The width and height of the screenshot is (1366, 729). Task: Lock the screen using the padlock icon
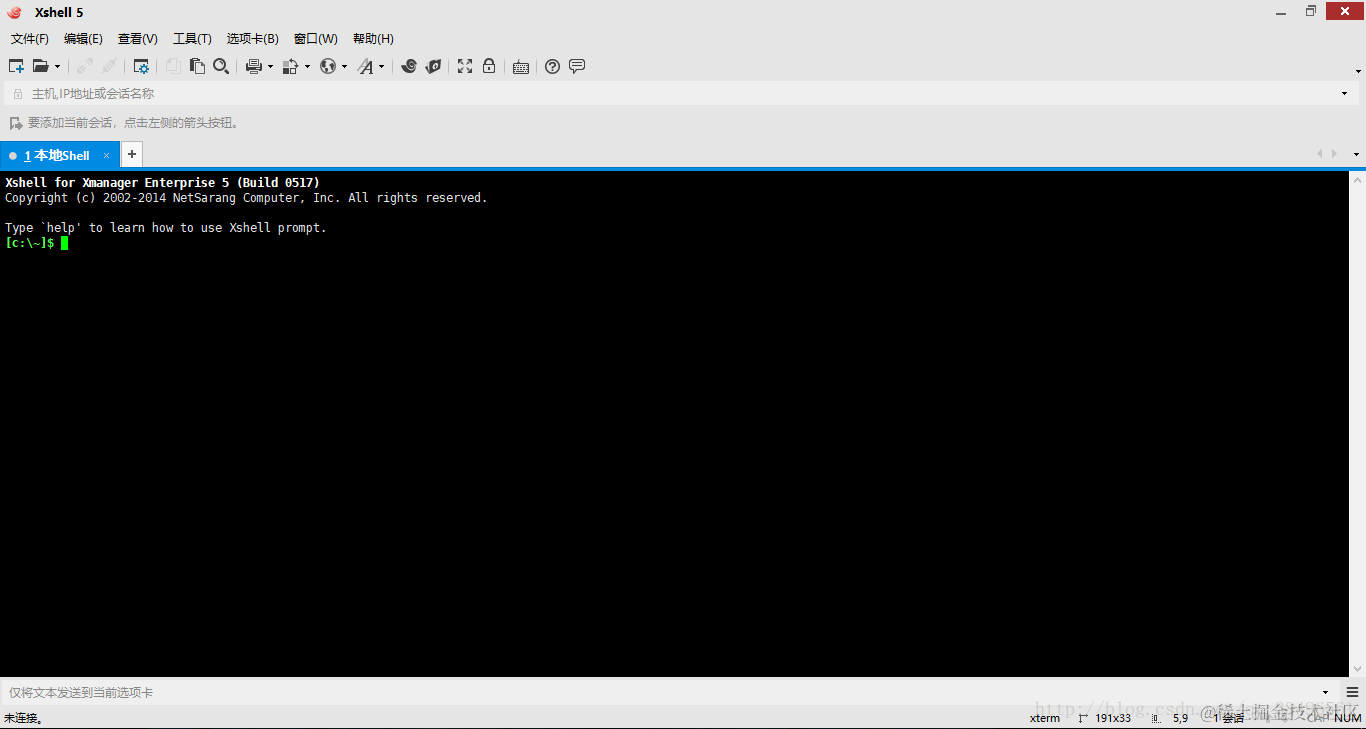click(x=489, y=66)
